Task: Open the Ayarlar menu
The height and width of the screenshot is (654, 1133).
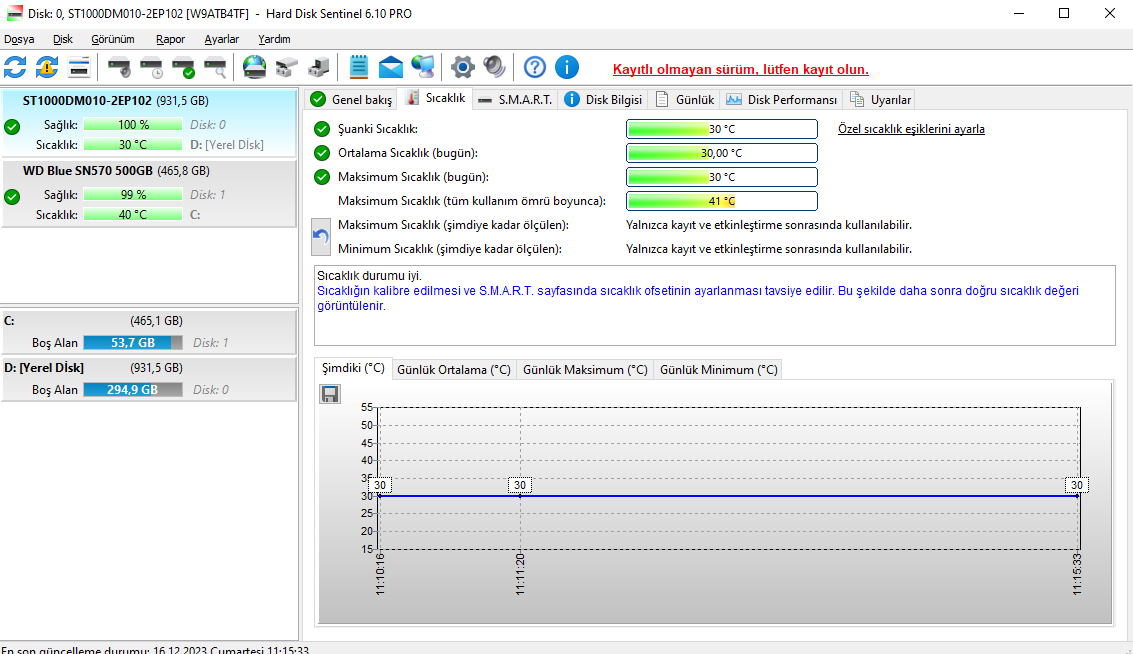Action: (x=221, y=39)
